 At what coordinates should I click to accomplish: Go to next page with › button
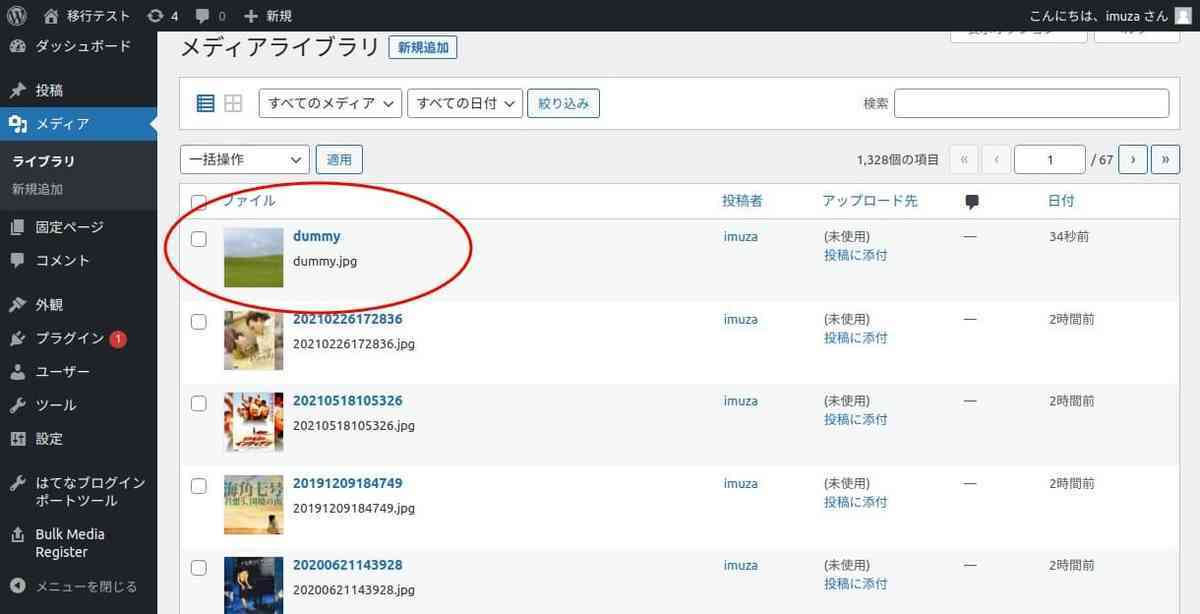point(1133,159)
